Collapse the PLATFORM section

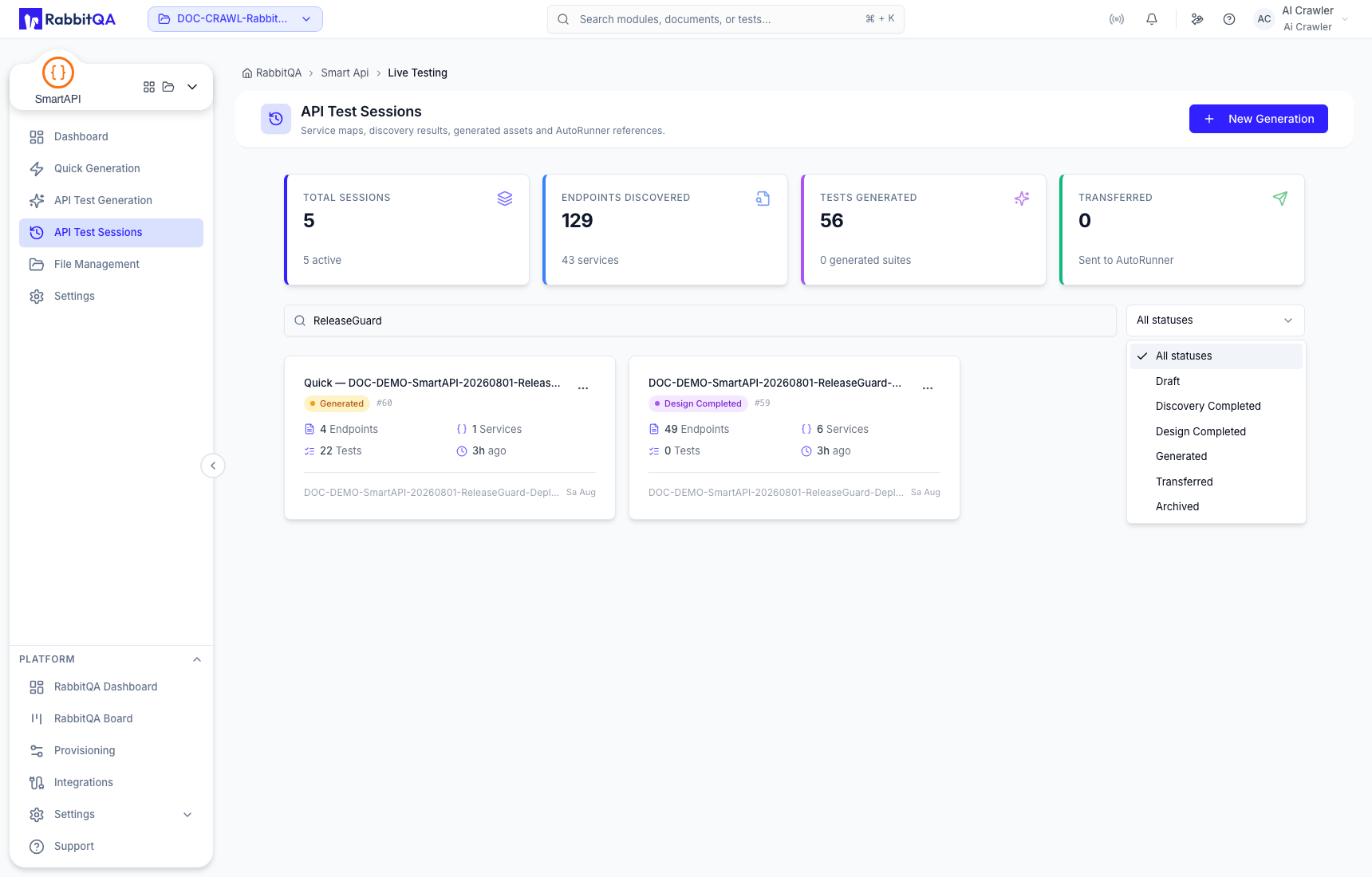(197, 659)
